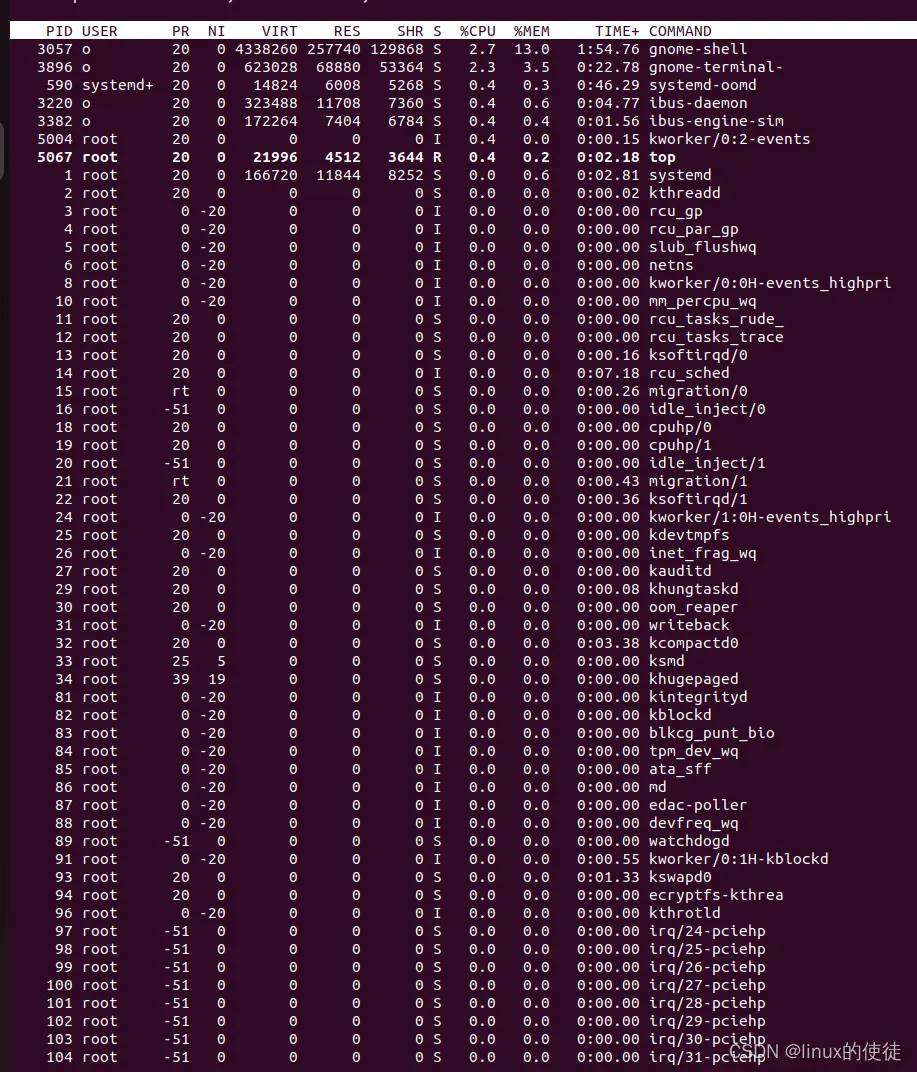
Task: Click the kcompactd0 process name
Action: pos(693,643)
